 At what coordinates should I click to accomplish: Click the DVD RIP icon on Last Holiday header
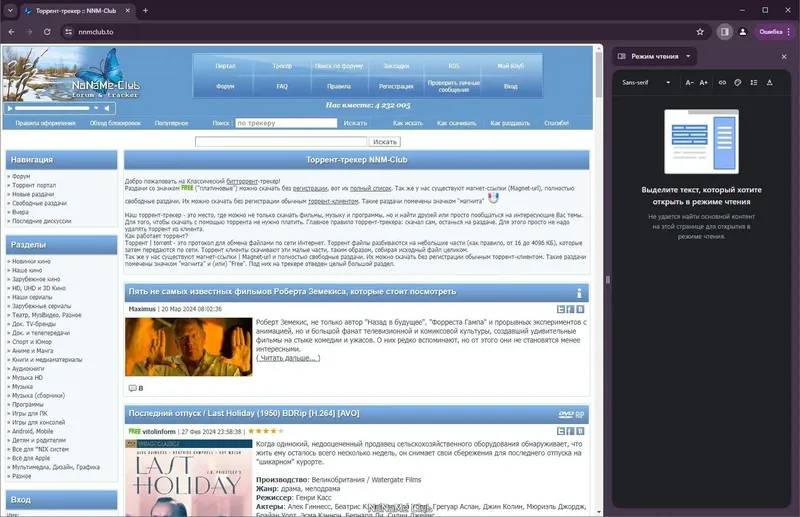[571, 414]
